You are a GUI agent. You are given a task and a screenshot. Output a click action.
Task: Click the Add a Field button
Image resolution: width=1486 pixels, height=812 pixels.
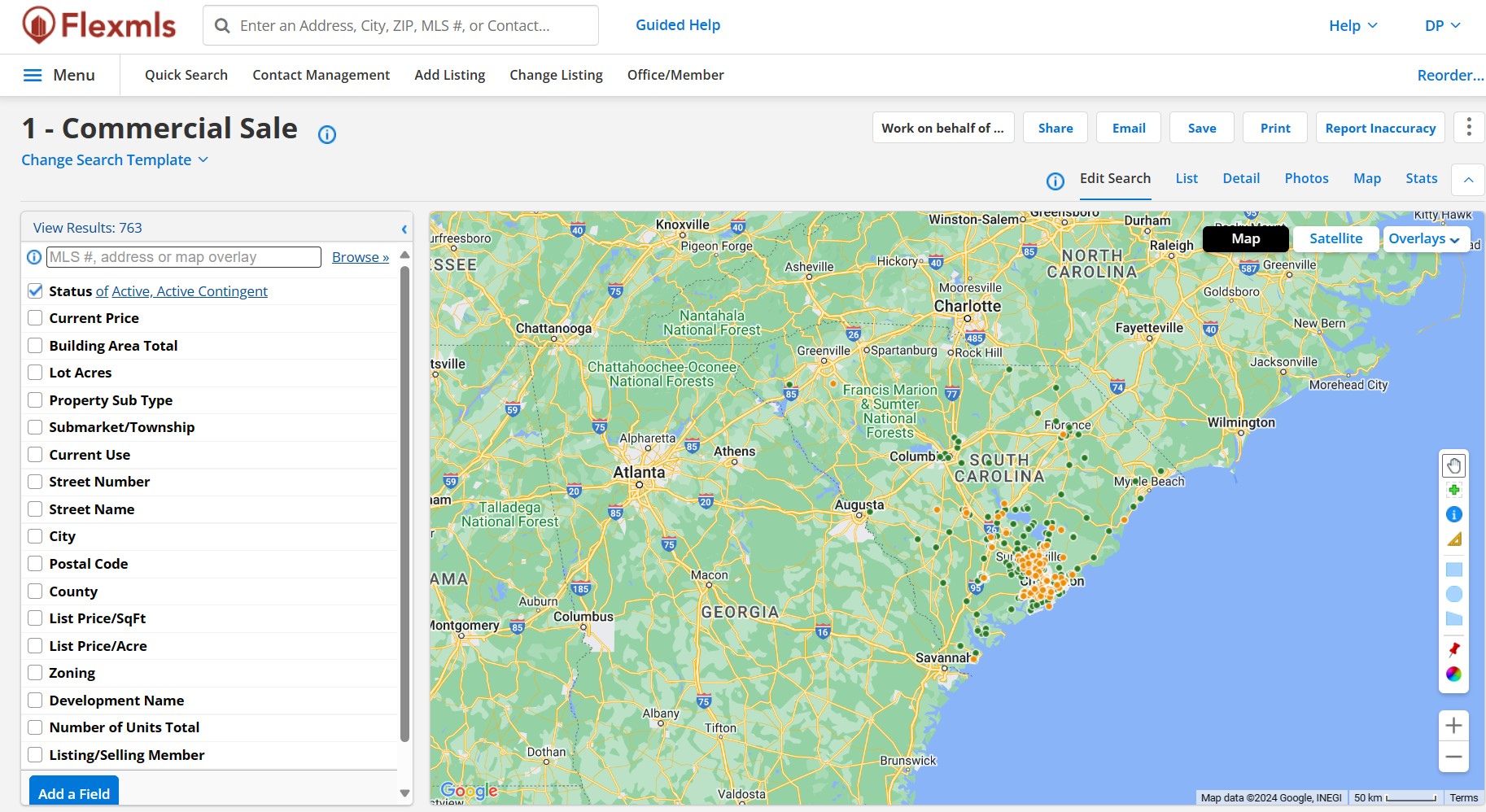pyautogui.click(x=74, y=793)
